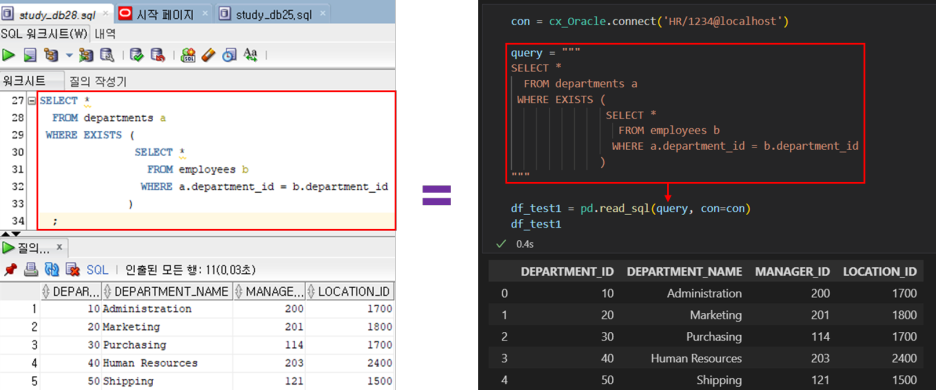
Task: Click the Marketing cell in the DataFrame output
Action: (x=716, y=315)
